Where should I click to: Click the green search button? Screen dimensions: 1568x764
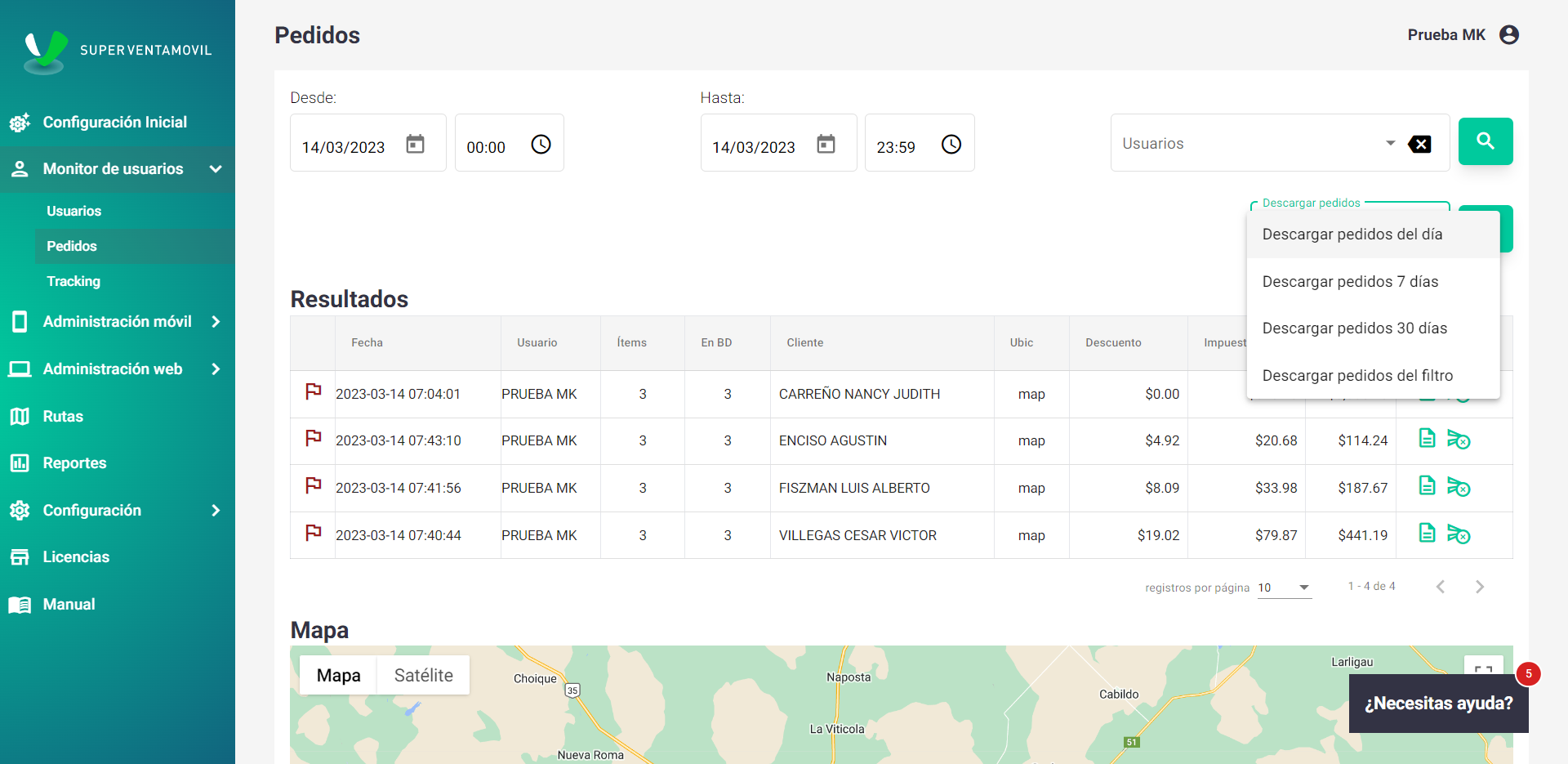[1486, 141]
